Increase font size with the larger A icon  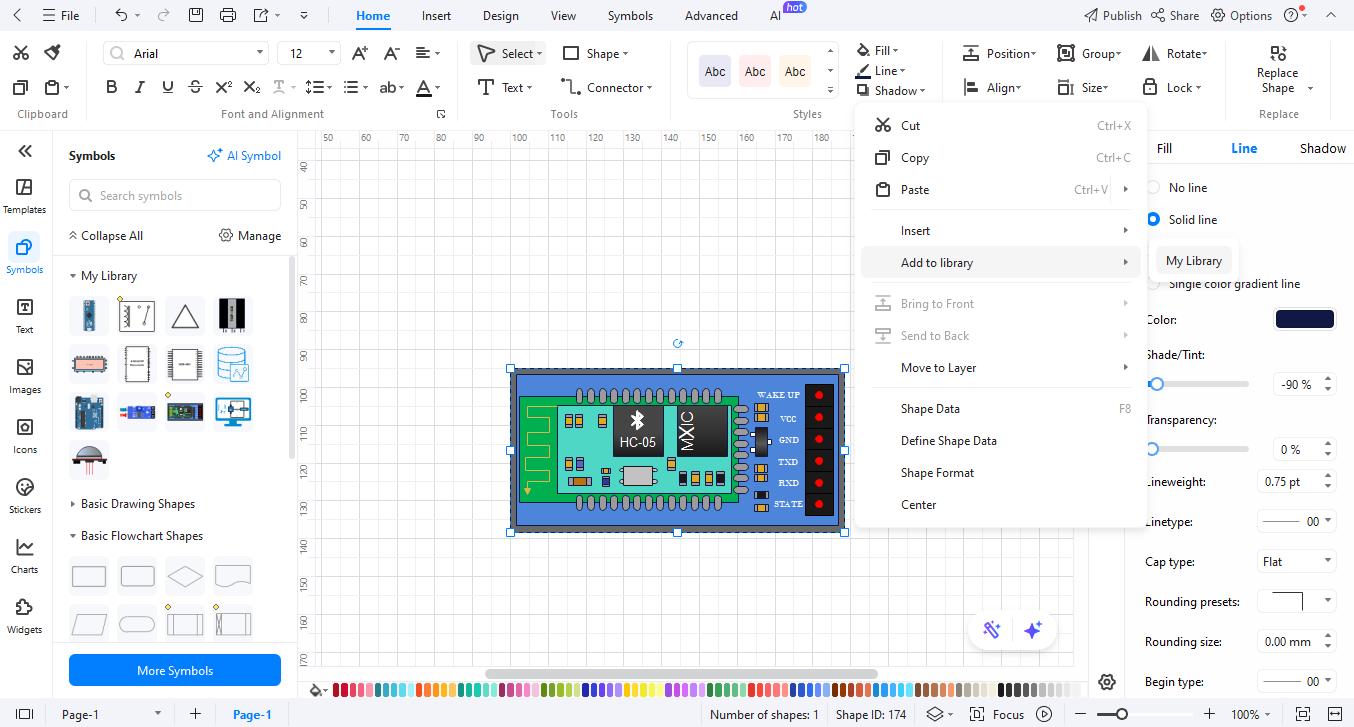(x=359, y=53)
